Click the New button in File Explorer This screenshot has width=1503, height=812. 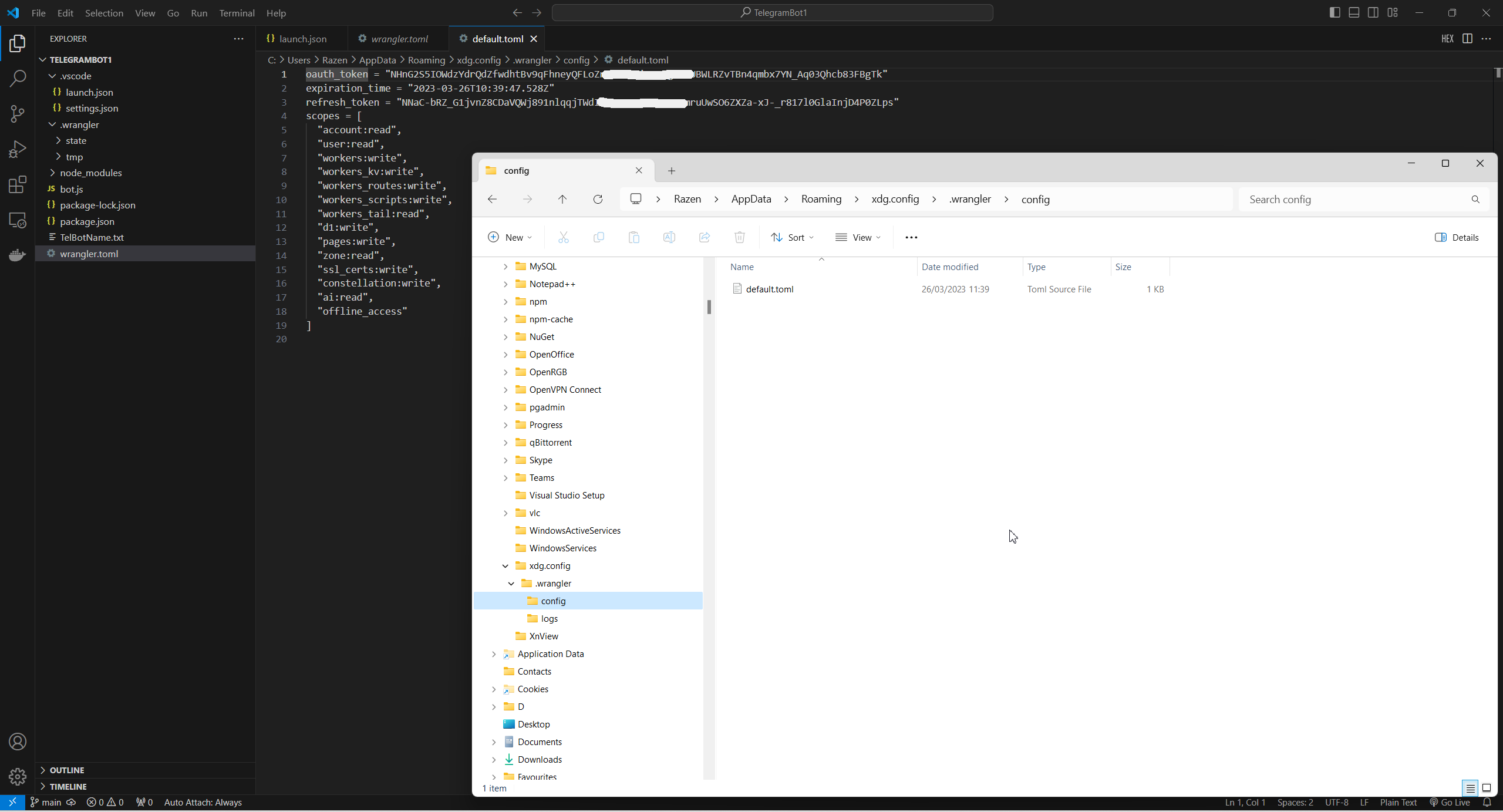click(510, 237)
